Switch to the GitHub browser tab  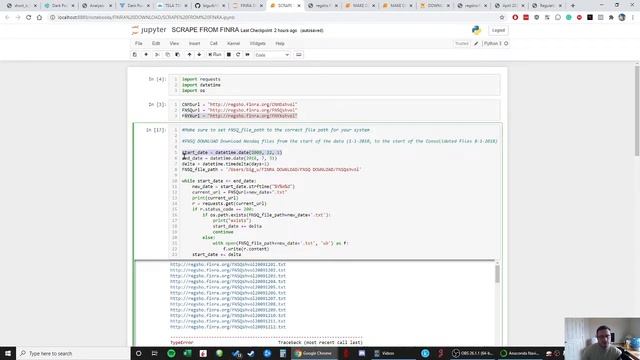pyautogui.click(x=209, y=6)
